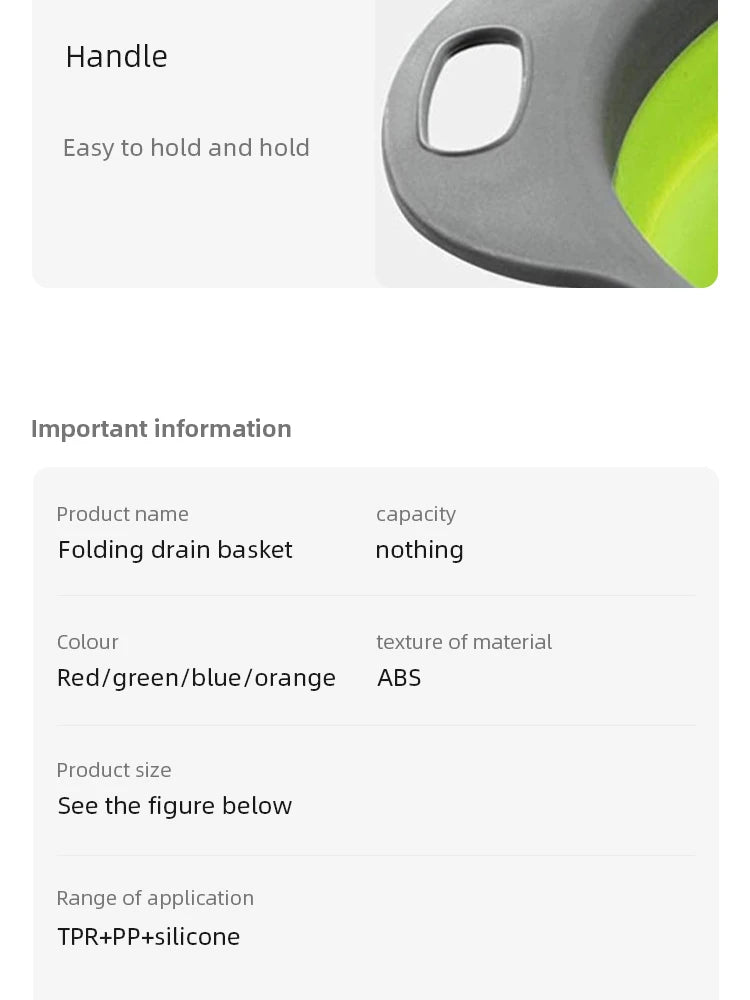This screenshot has height=1000, width=750.
Task: Select the "Red/green/blue/orange" colour value
Action: tap(196, 678)
